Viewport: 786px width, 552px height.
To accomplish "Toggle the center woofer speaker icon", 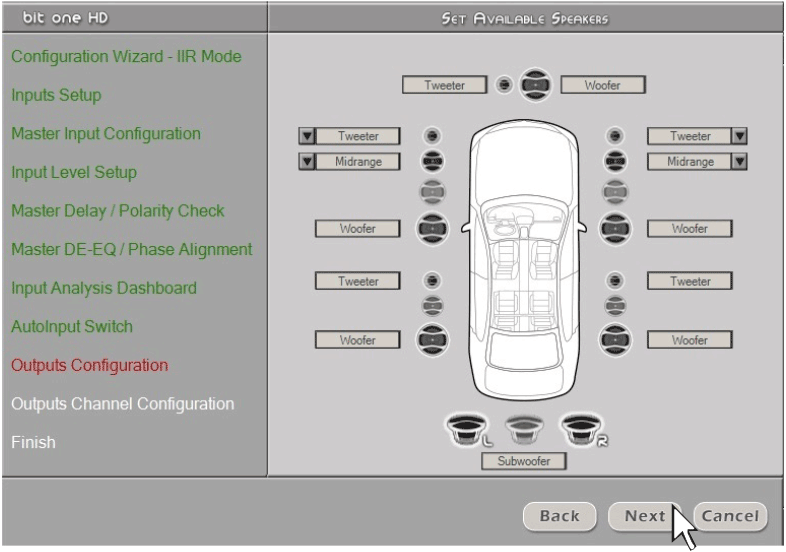I will click(x=535, y=85).
